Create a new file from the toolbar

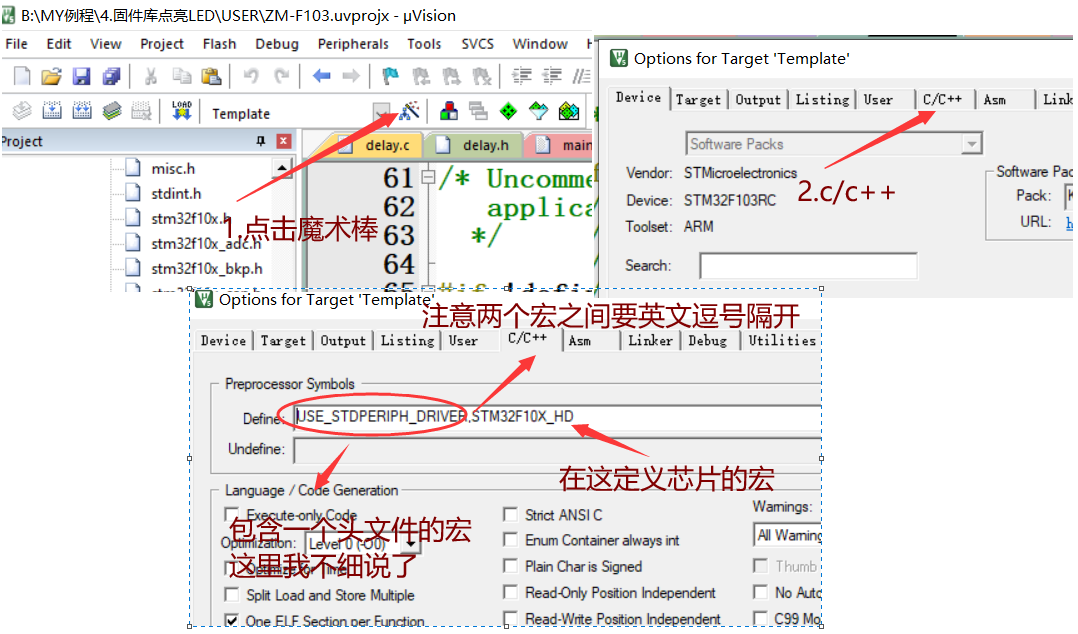coord(22,76)
